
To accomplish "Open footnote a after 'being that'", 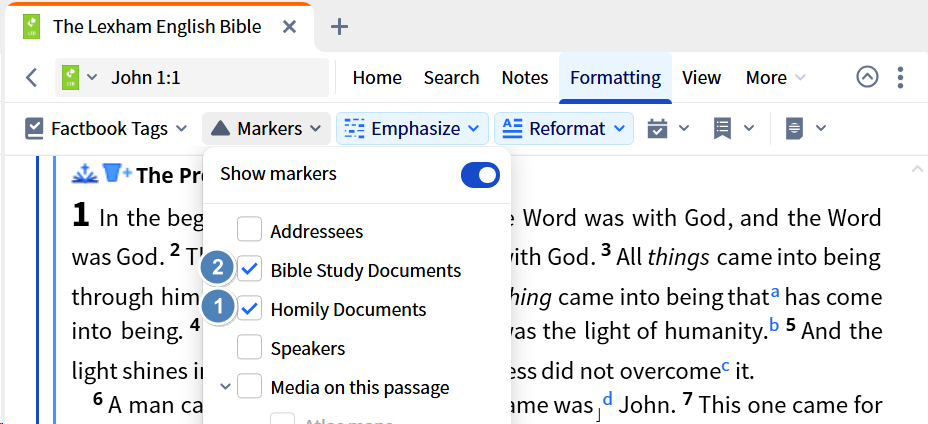I will (x=775, y=291).
